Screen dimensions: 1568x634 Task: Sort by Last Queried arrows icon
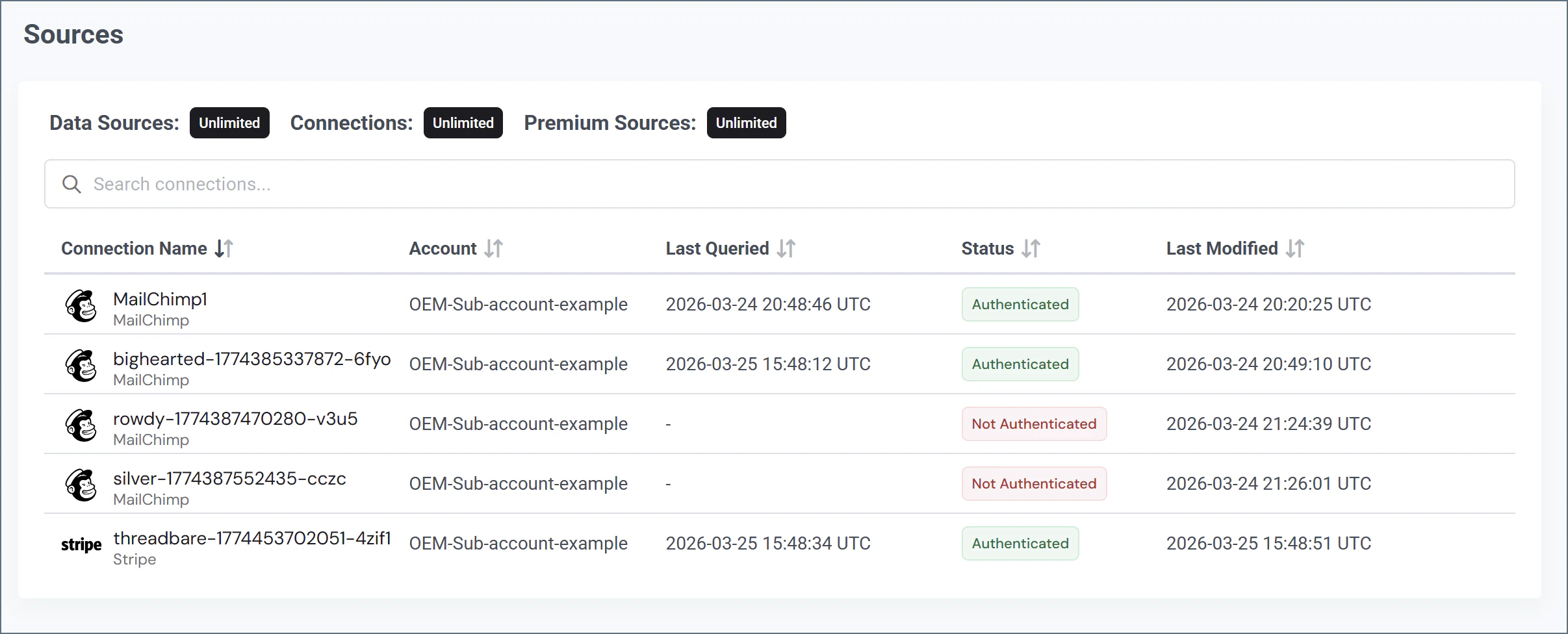point(786,248)
